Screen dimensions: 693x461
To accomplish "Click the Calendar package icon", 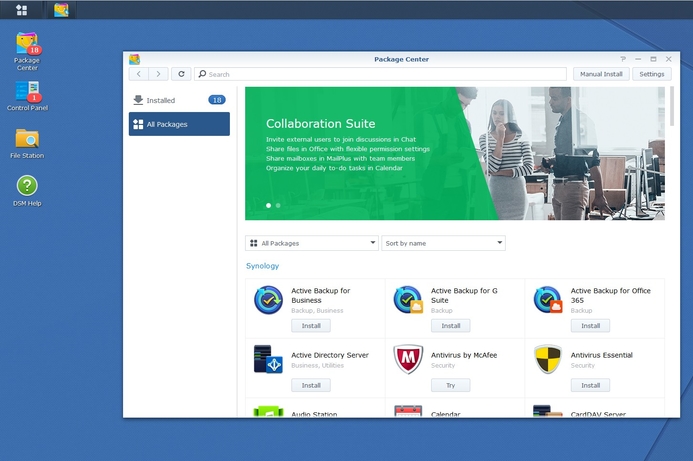I will pyautogui.click(x=408, y=411).
